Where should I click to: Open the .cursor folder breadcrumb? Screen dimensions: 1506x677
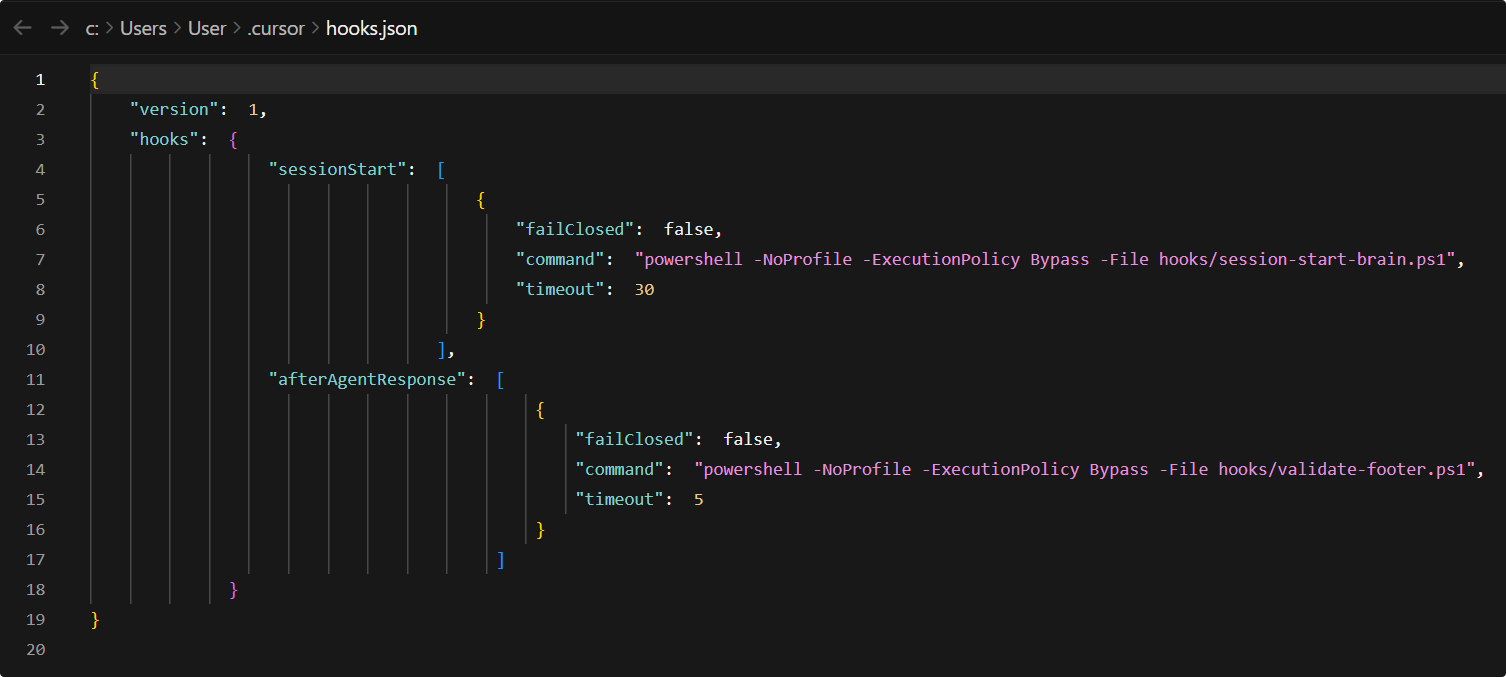click(x=276, y=28)
